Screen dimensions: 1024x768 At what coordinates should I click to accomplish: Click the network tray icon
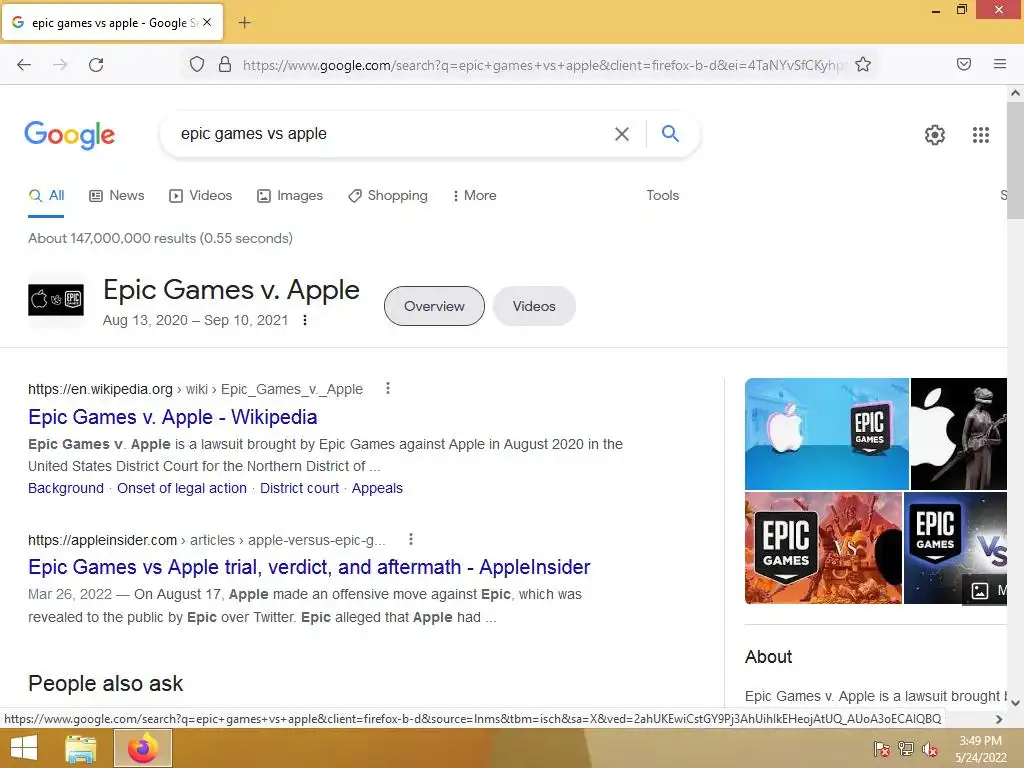click(x=906, y=749)
